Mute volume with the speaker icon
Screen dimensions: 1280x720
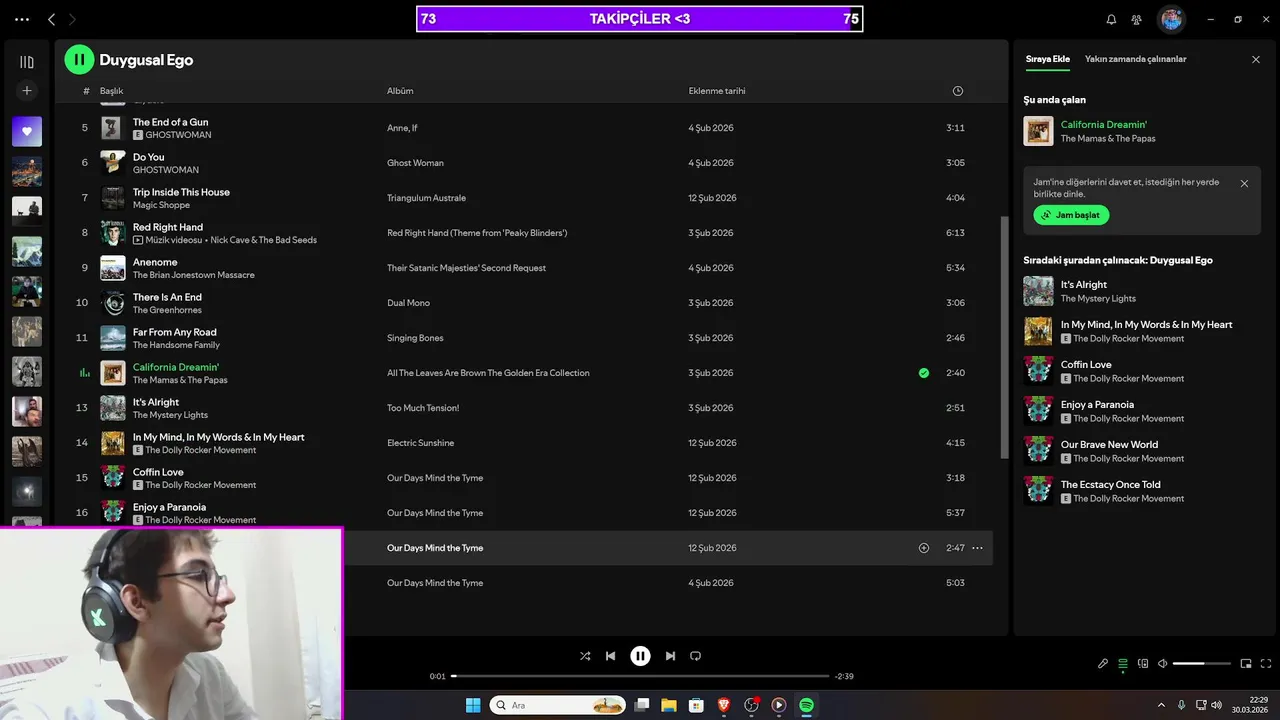[1163, 663]
